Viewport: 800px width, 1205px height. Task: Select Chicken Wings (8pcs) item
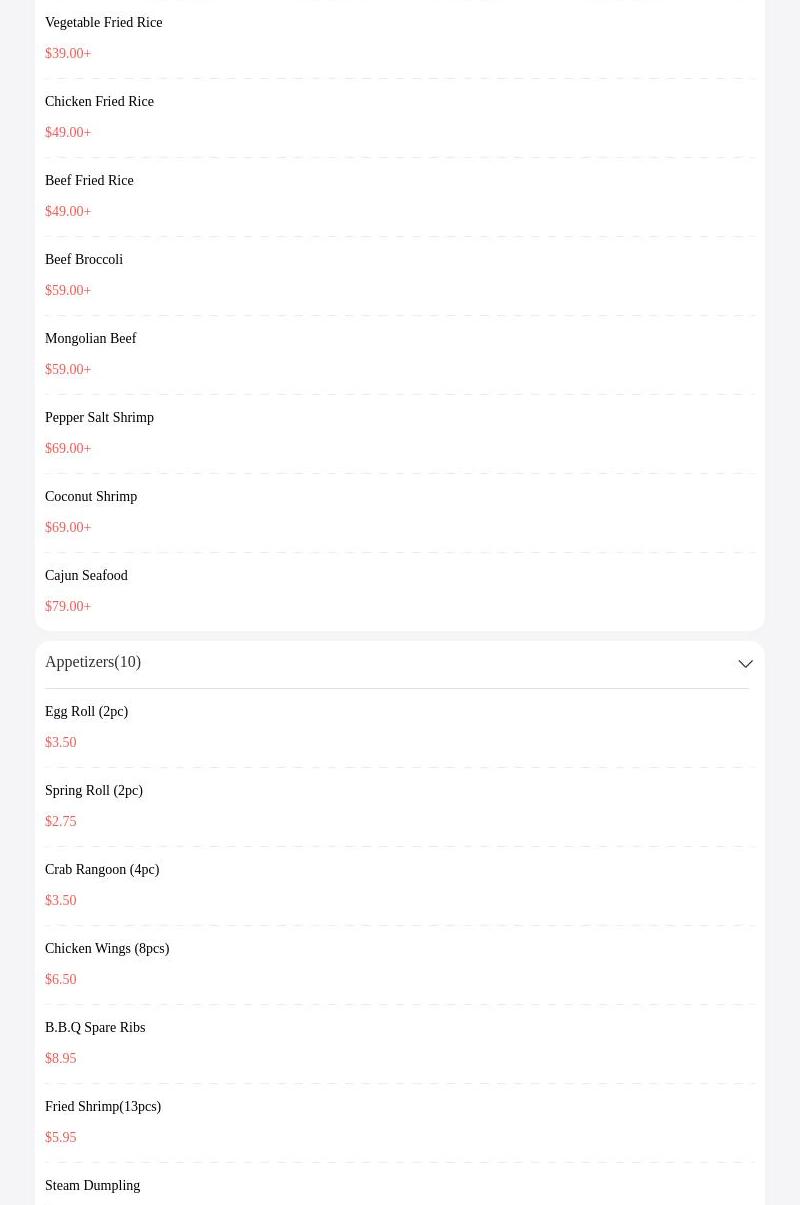400,964
